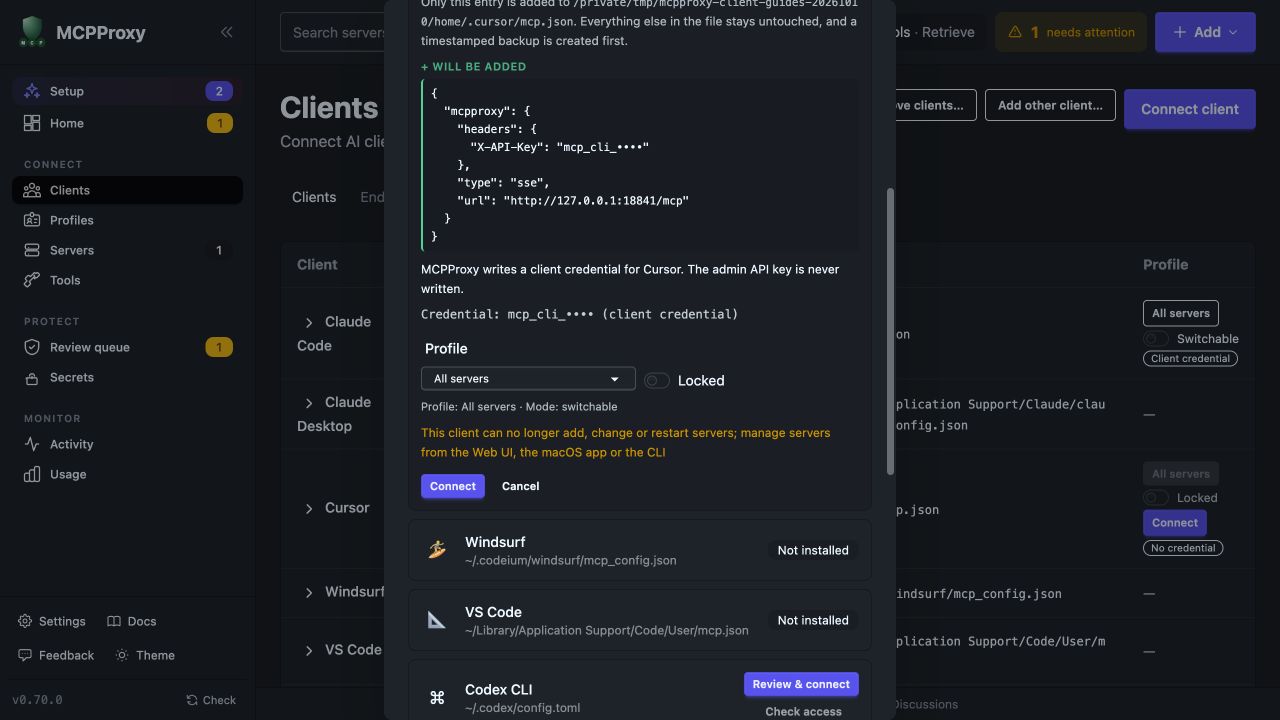Click All servers button in Claude Code row

click(1181, 313)
